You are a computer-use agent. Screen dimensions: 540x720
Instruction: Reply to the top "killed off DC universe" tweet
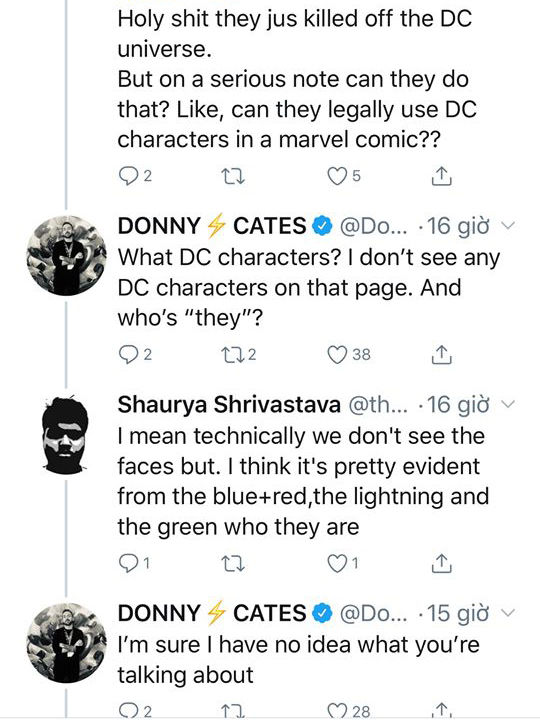click(127, 176)
